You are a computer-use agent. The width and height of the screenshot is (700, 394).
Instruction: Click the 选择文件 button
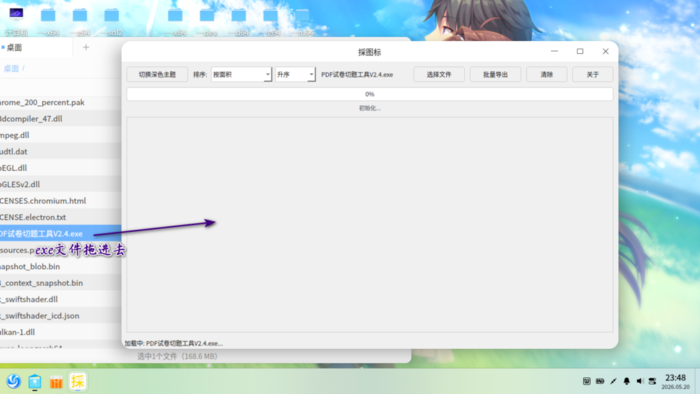tap(439, 75)
